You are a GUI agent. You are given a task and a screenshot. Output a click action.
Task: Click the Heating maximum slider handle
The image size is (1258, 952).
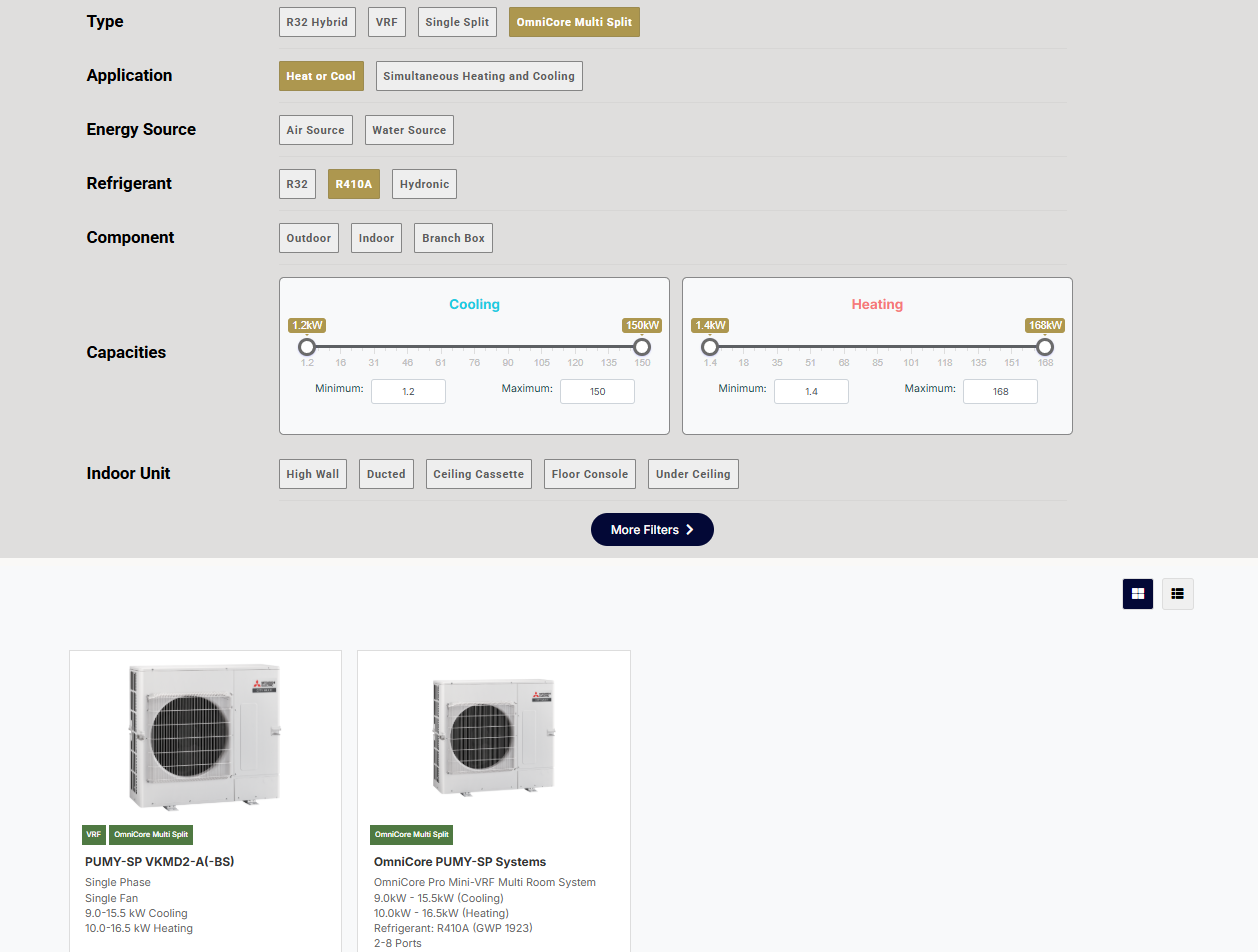point(1045,347)
